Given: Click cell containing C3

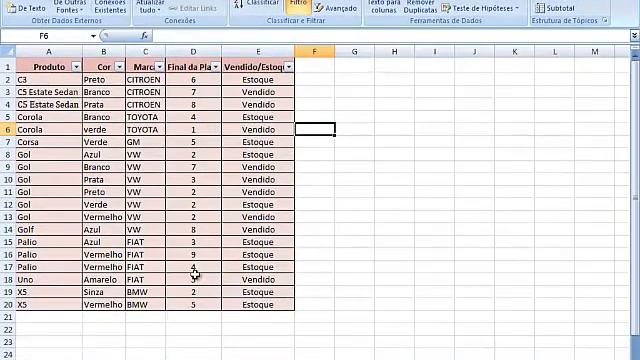Looking at the screenshot, I should coord(49,80).
